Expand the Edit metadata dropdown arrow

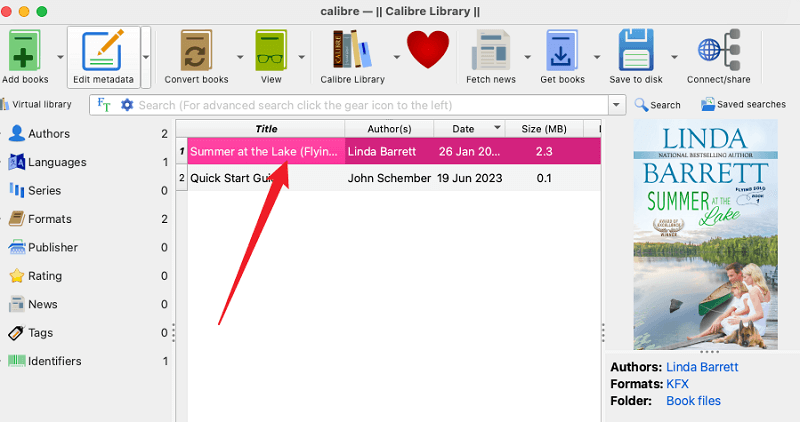point(146,57)
